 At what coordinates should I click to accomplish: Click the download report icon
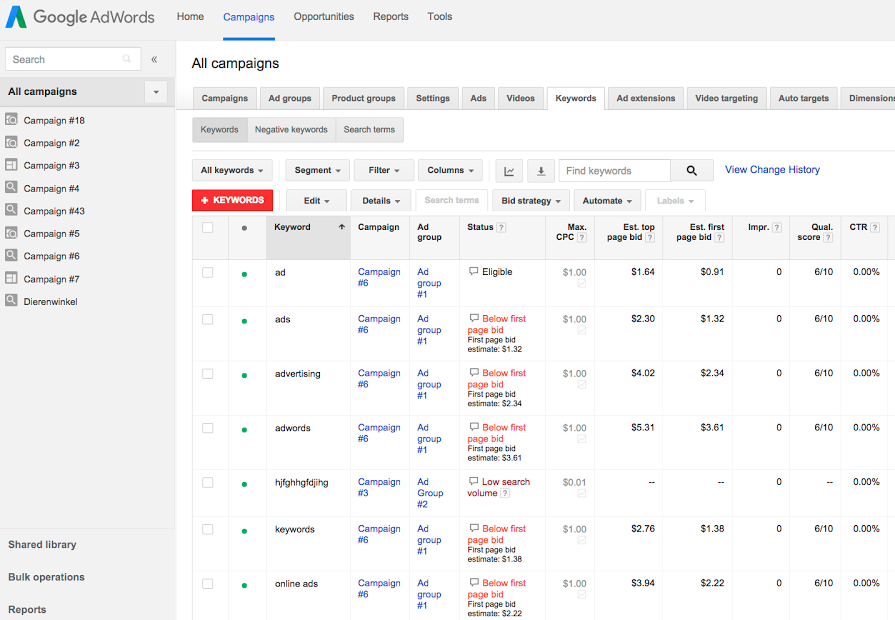tap(540, 170)
